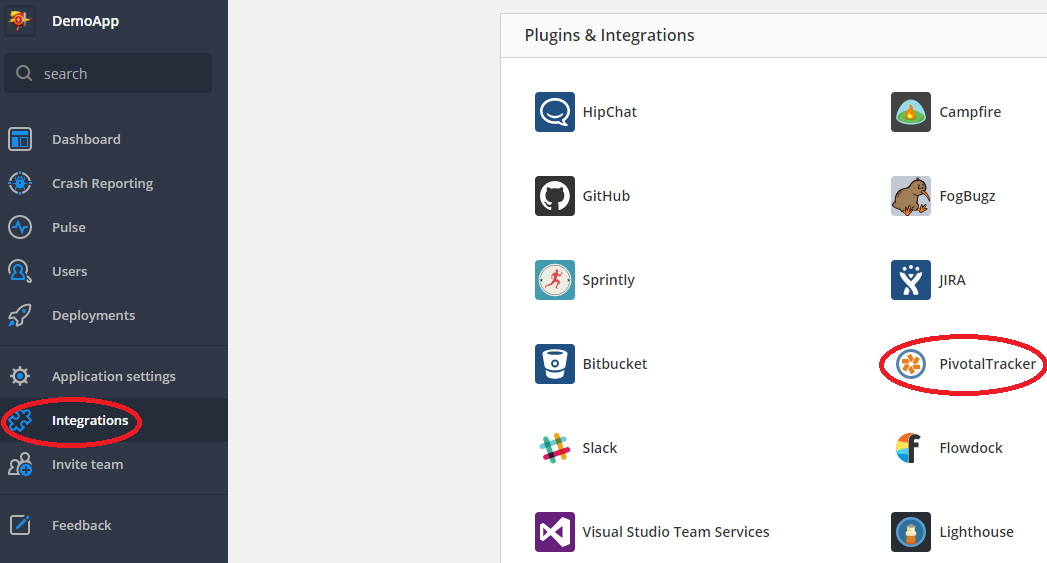Image resolution: width=1047 pixels, height=563 pixels.
Task: Click the Crash Reporting bug icon
Action: (20, 183)
